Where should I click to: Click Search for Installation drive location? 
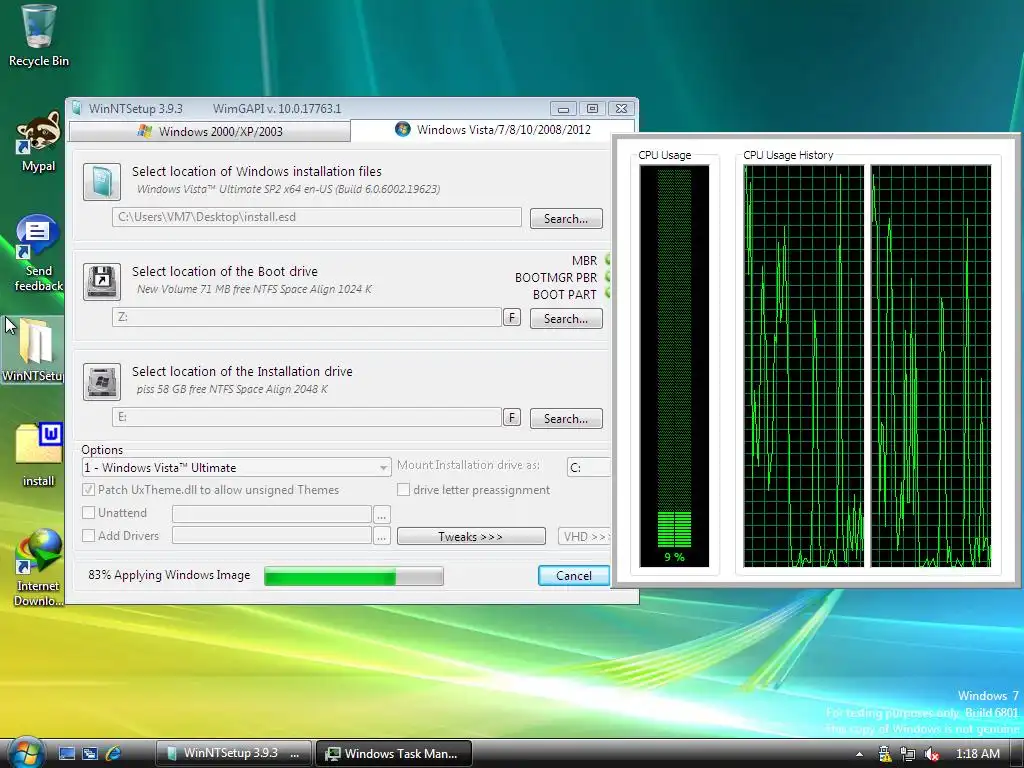pos(566,419)
